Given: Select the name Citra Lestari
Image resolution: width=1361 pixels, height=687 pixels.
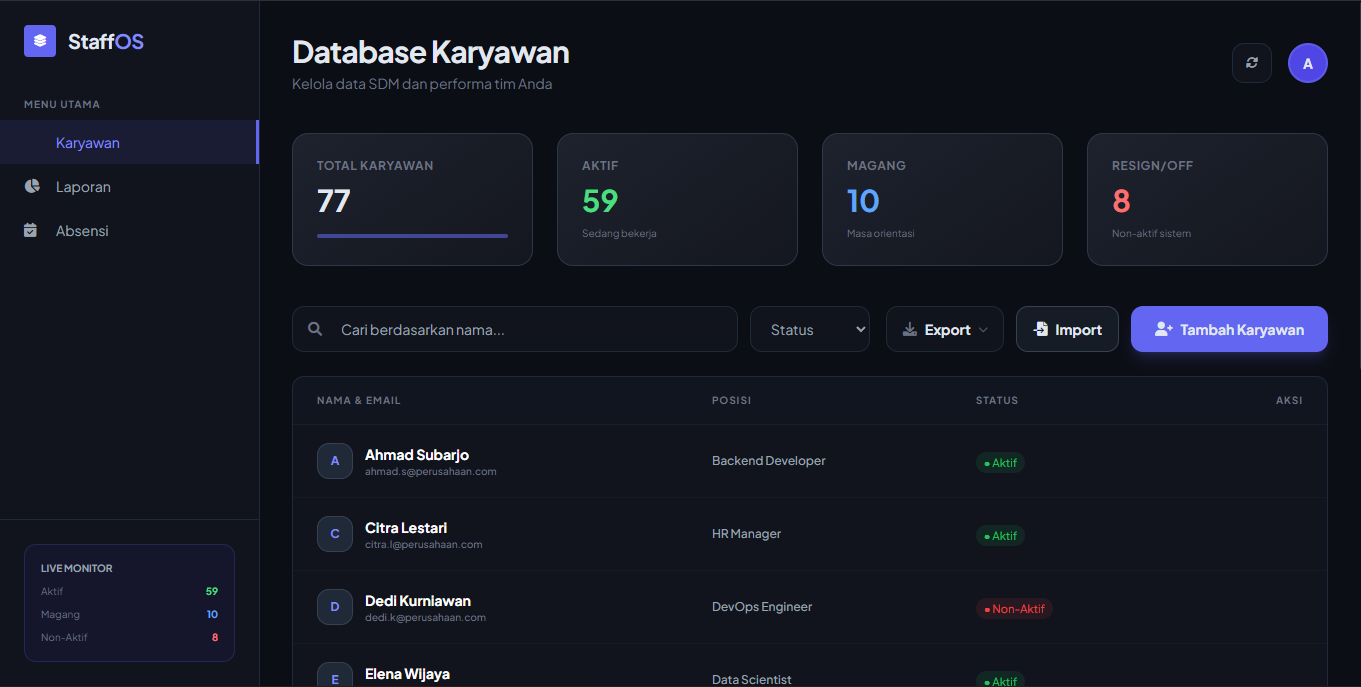Looking at the screenshot, I should [406, 528].
